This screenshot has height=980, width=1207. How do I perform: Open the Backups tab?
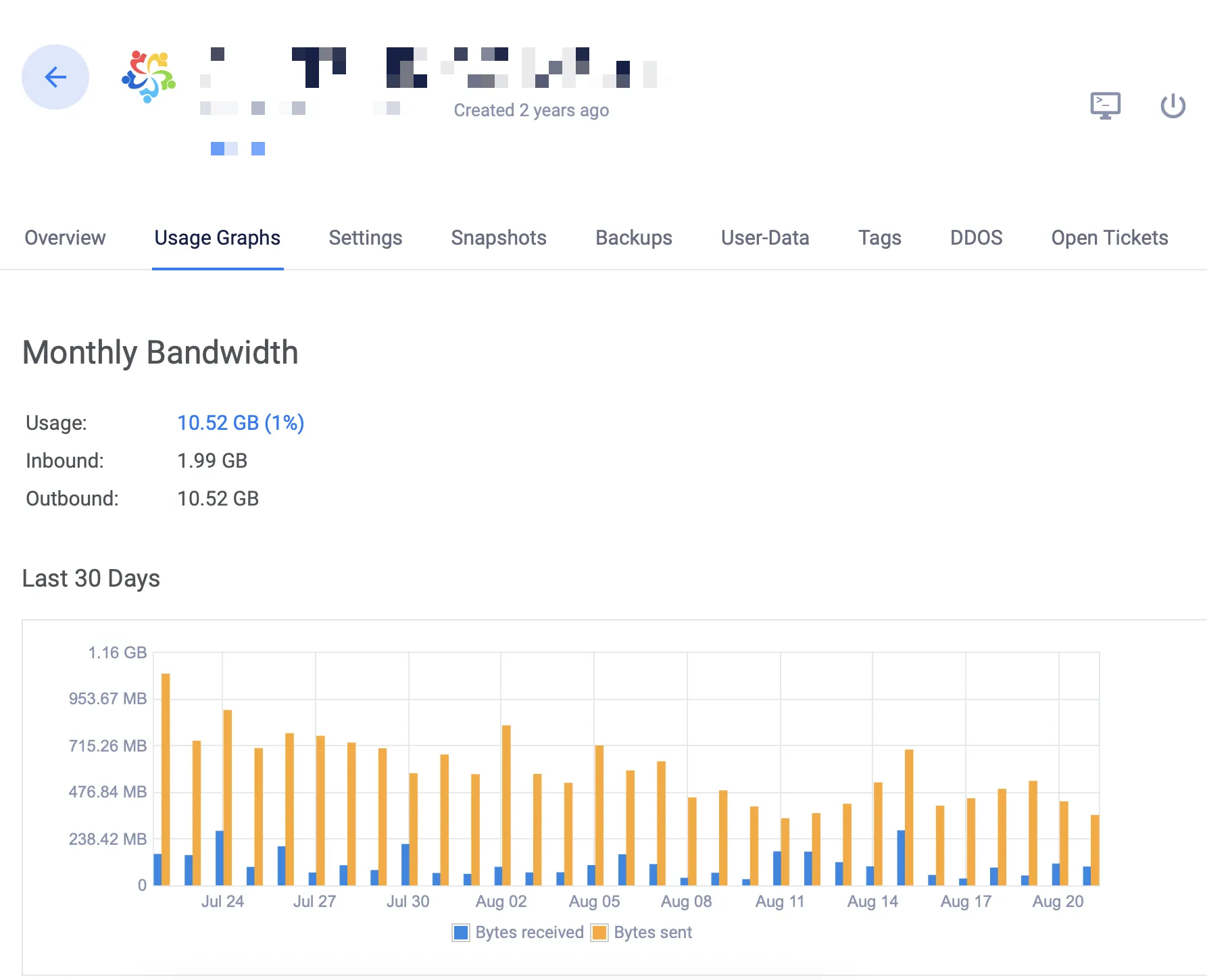(x=634, y=238)
